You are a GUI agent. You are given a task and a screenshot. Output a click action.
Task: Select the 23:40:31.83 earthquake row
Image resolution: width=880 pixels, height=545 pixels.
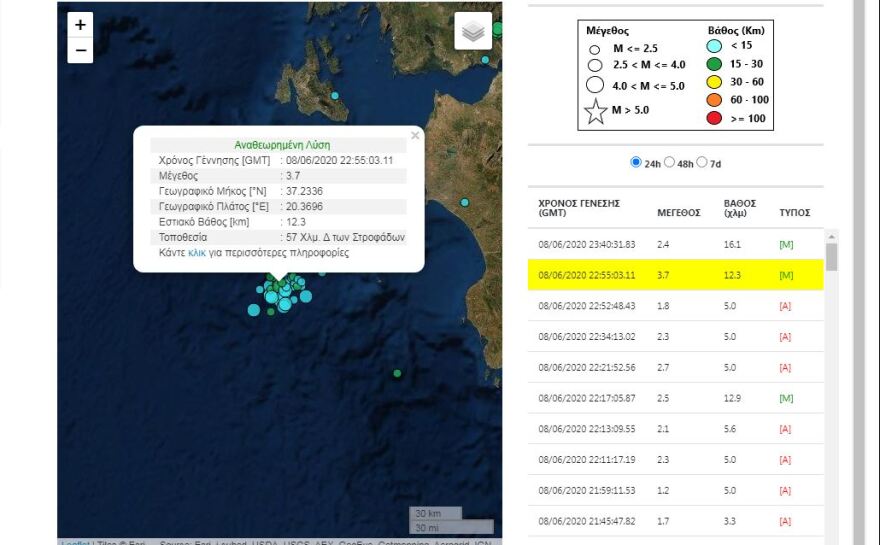[675, 244]
